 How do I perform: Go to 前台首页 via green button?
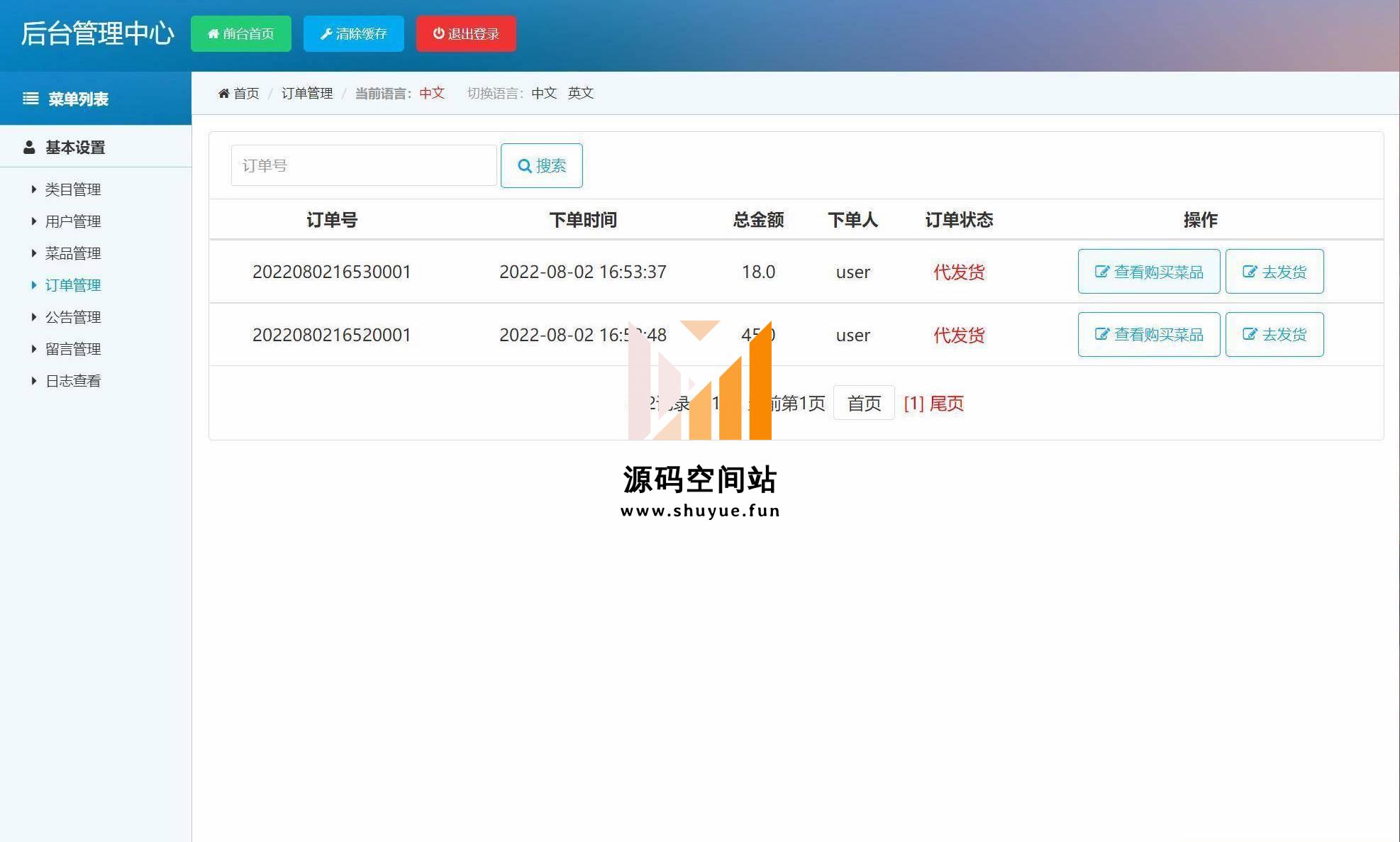tap(241, 34)
